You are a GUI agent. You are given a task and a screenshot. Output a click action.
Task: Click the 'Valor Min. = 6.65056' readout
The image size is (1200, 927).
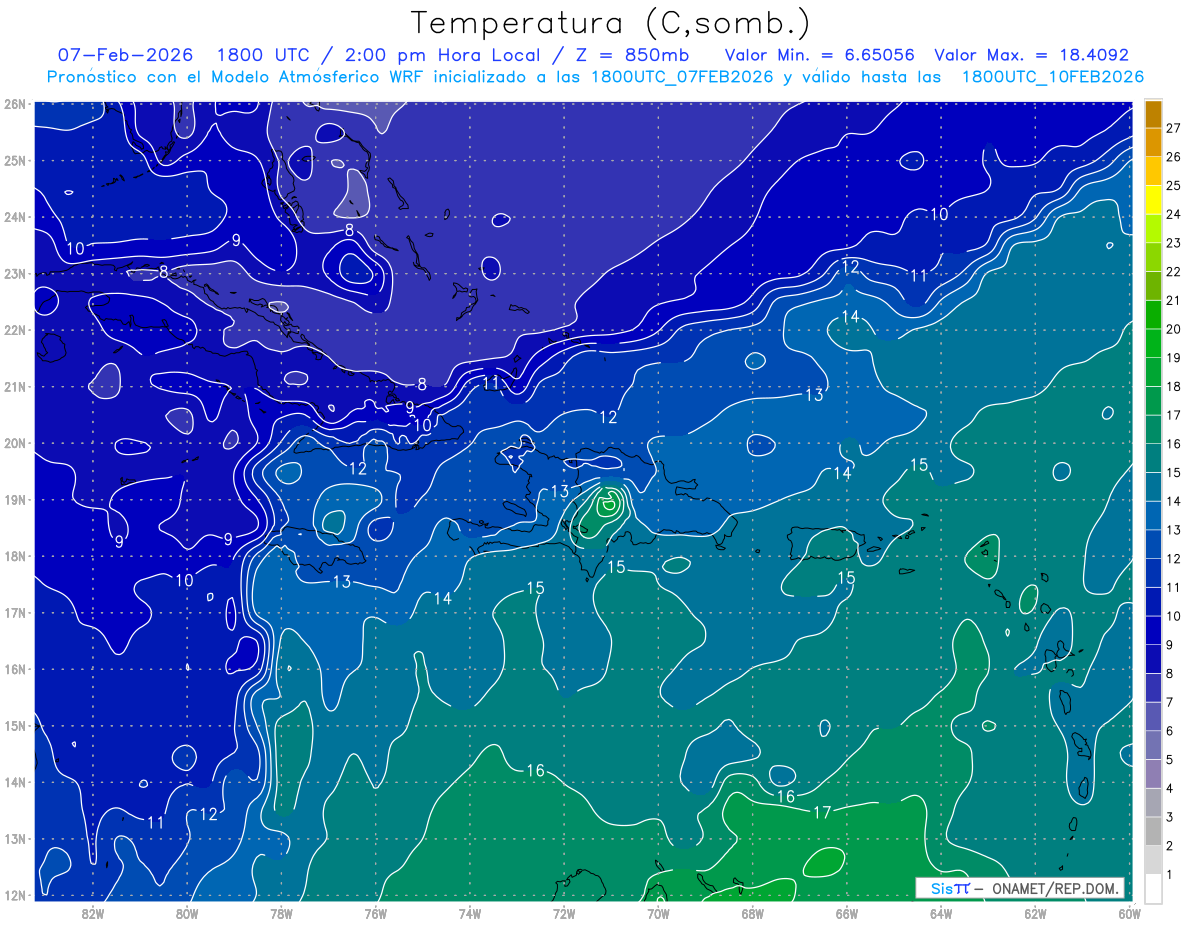point(820,55)
